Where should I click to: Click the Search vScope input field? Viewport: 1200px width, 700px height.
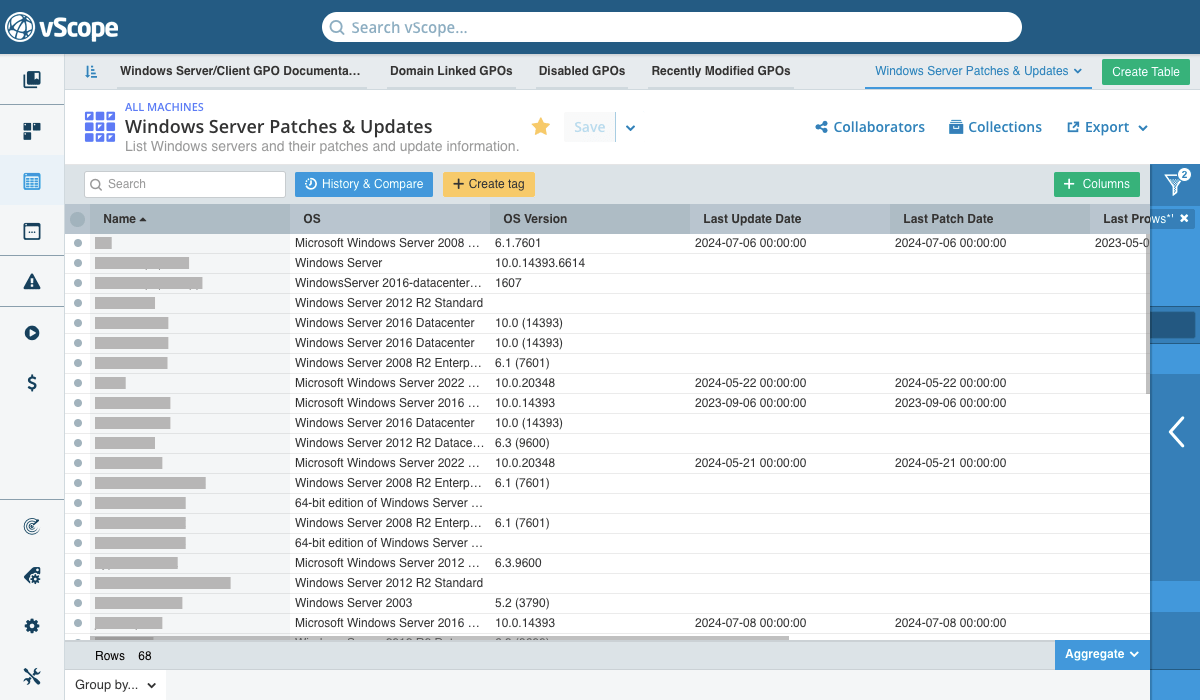(x=672, y=27)
